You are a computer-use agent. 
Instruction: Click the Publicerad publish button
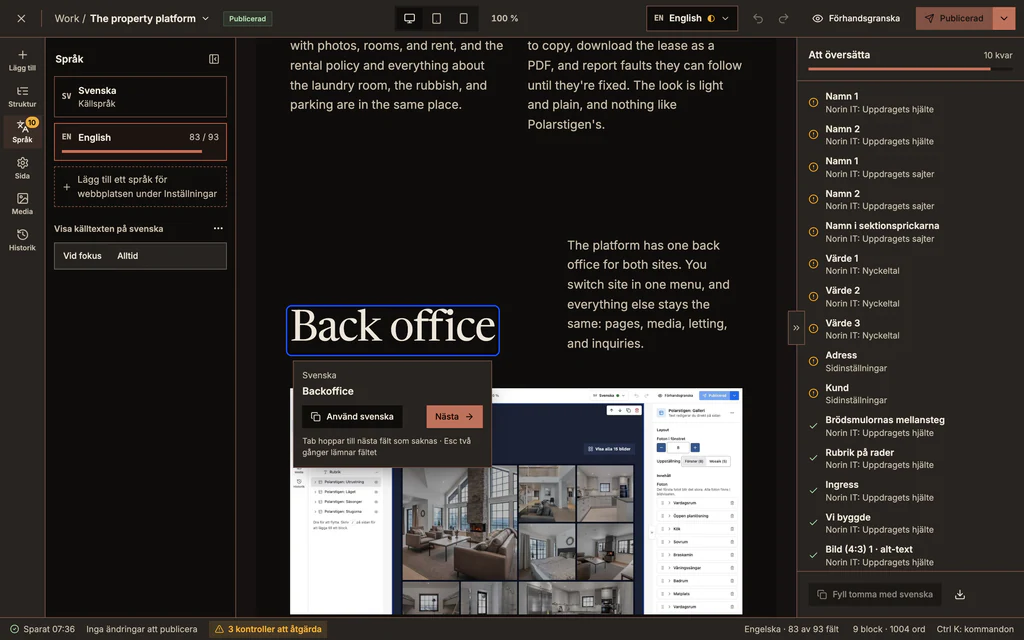tap(954, 18)
